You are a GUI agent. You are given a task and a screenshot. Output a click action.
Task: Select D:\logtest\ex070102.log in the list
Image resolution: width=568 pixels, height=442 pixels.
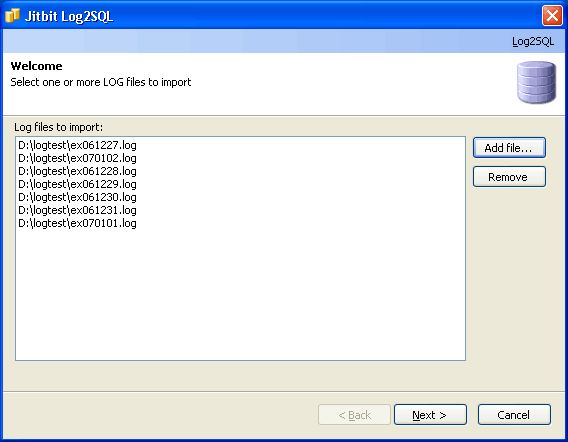tap(78, 158)
